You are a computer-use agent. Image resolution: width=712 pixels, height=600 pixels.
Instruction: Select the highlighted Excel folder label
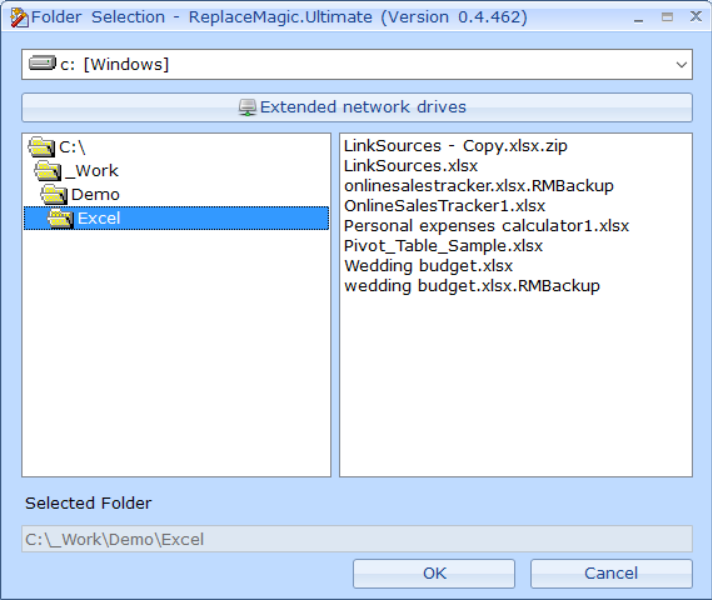click(x=99, y=218)
